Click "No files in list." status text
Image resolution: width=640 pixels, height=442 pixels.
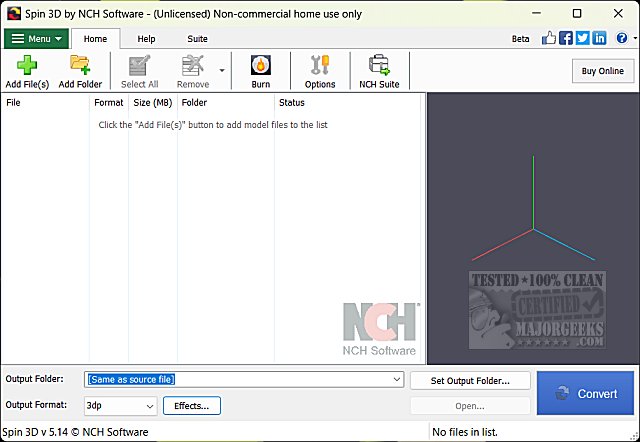[x=465, y=432]
